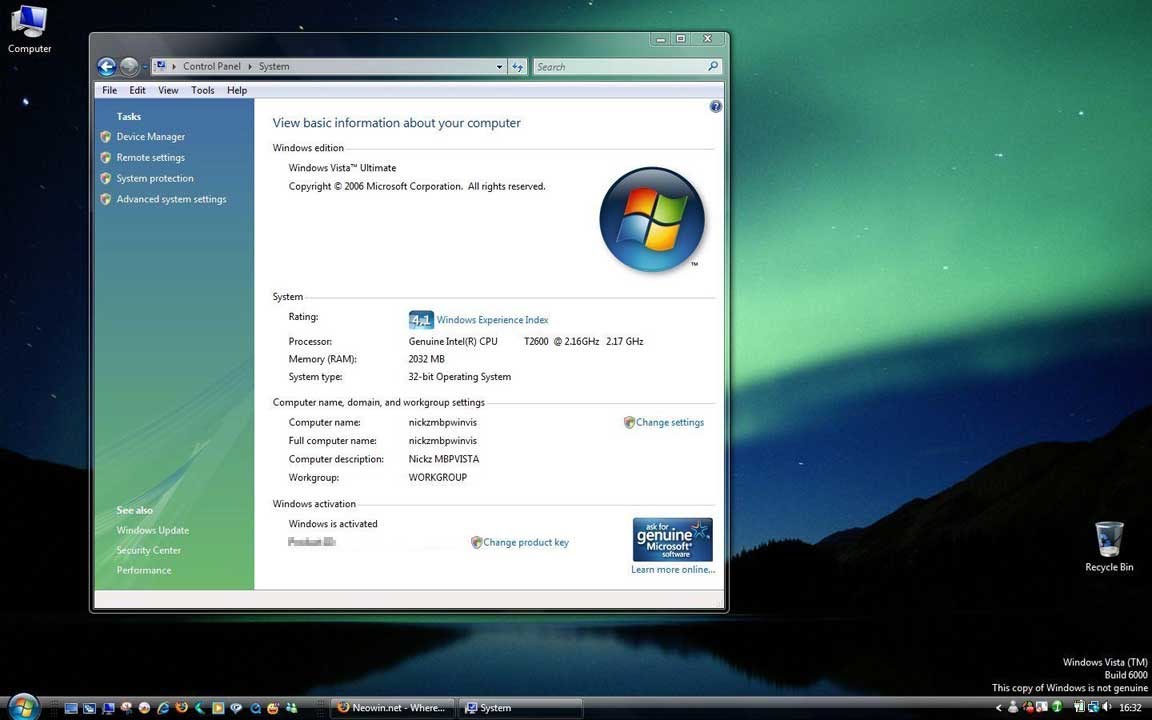Click the blue help question mark icon
The width and height of the screenshot is (1152, 720).
point(716,107)
